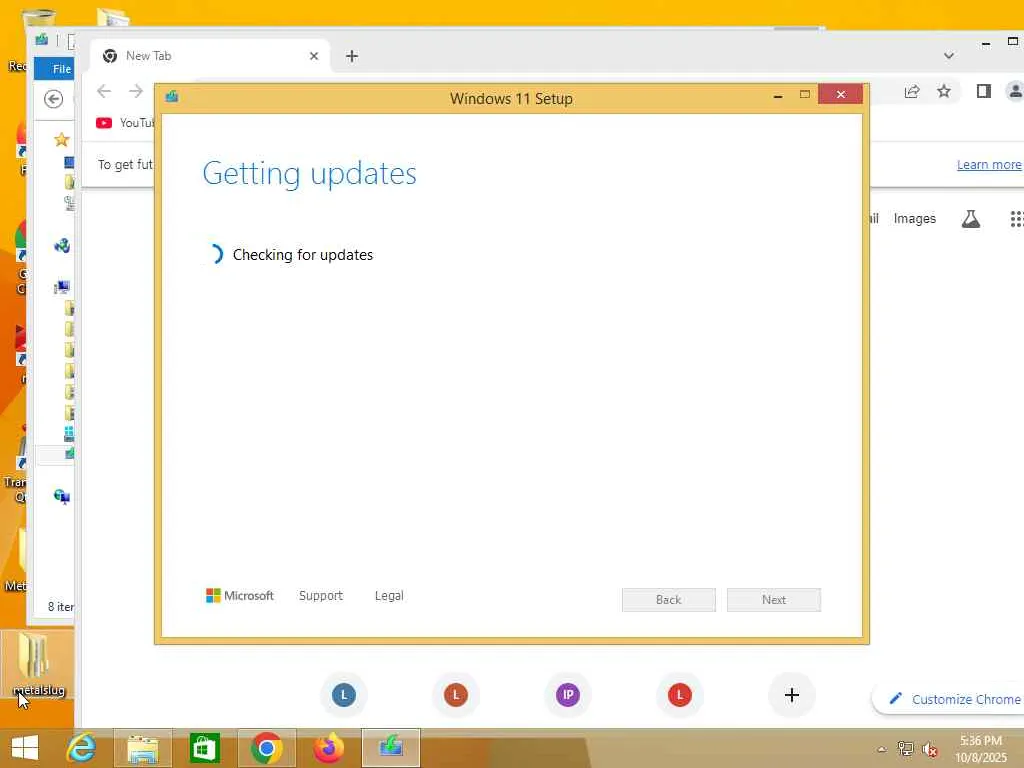Click the Back button in Setup
Screen dimensions: 1024x768
point(668,600)
